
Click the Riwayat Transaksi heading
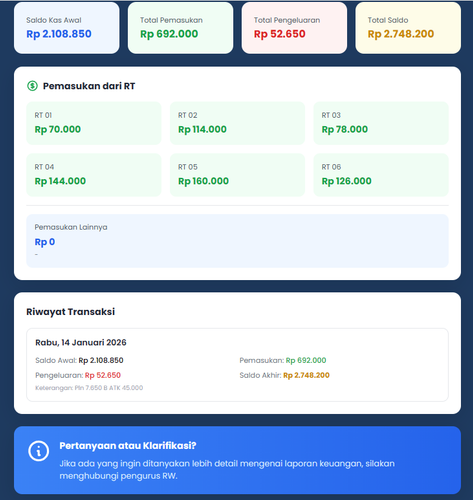(71, 312)
